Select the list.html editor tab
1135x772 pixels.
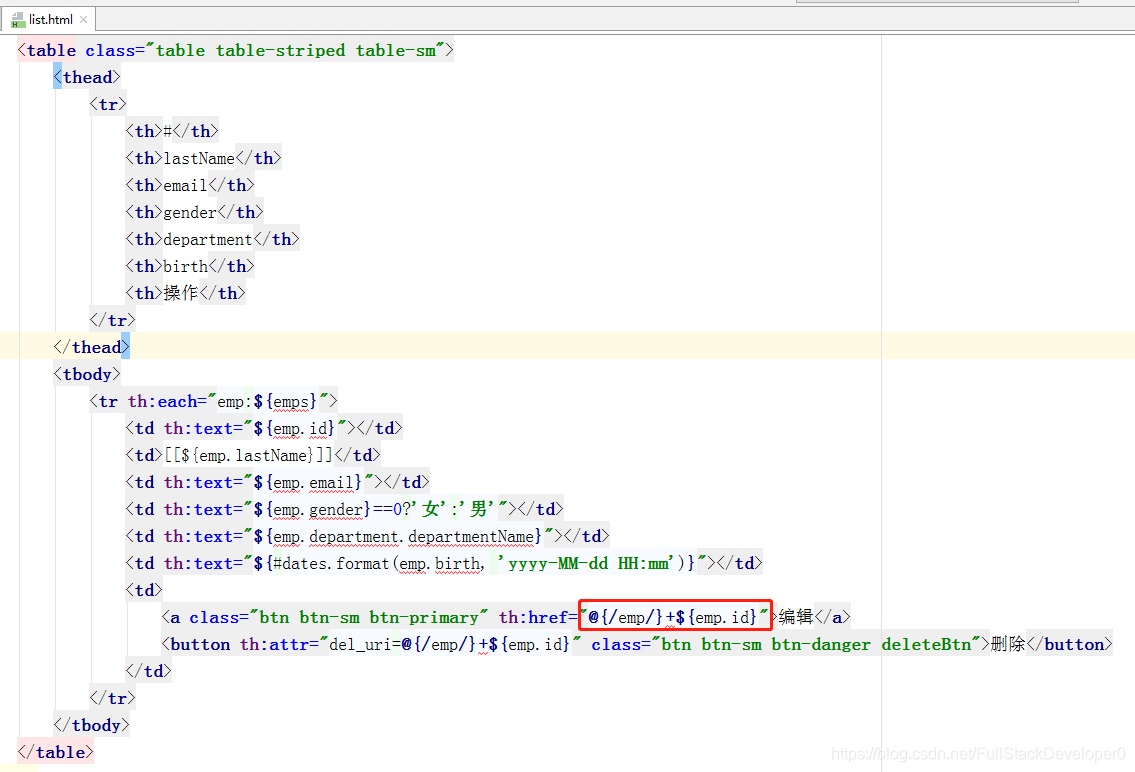click(48, 20)
